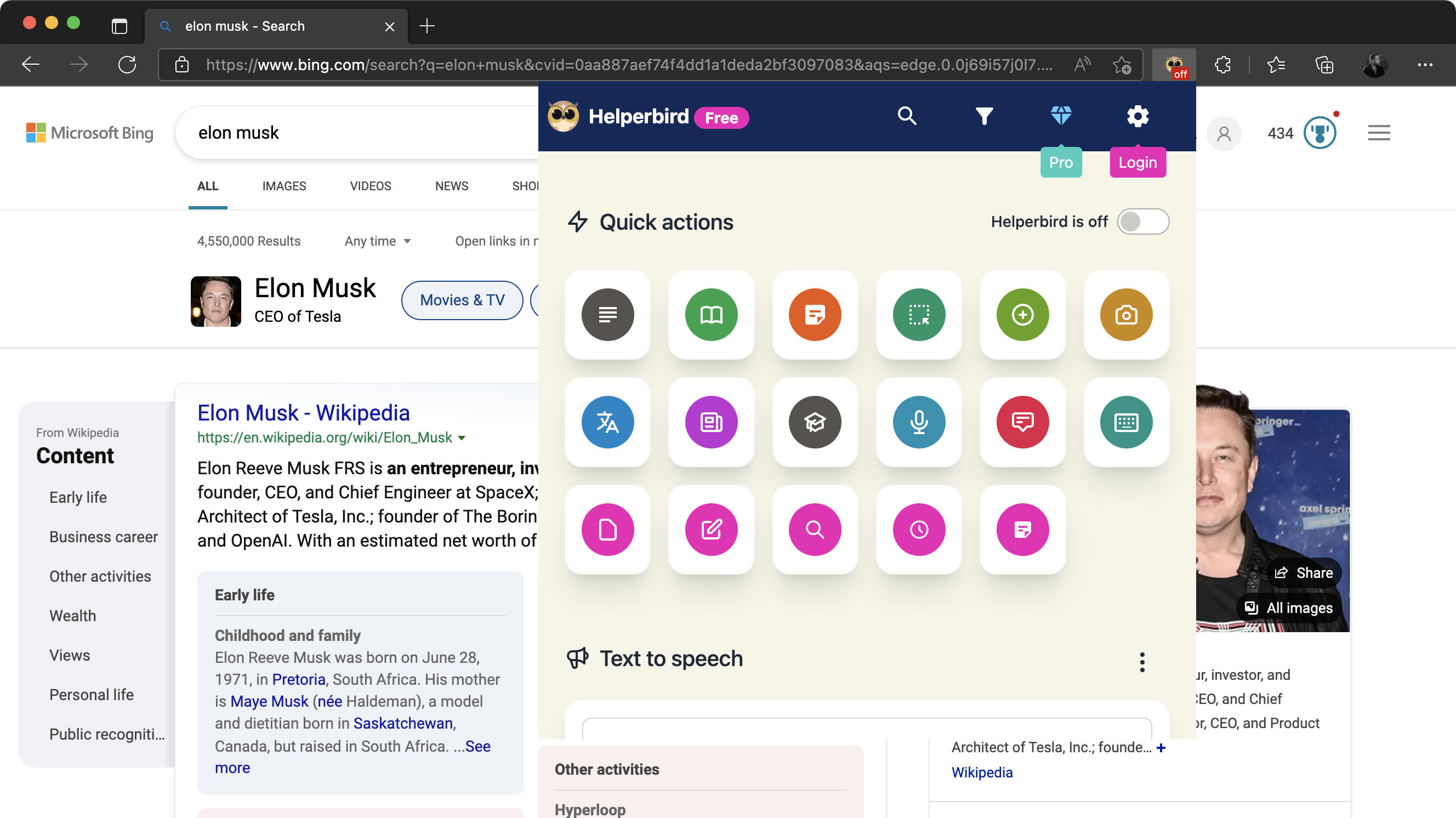Open Elon Musk - Wikipedia result link
This screenshot has height=818, width=1456.
pyautogui.click(x=303, y=413)
